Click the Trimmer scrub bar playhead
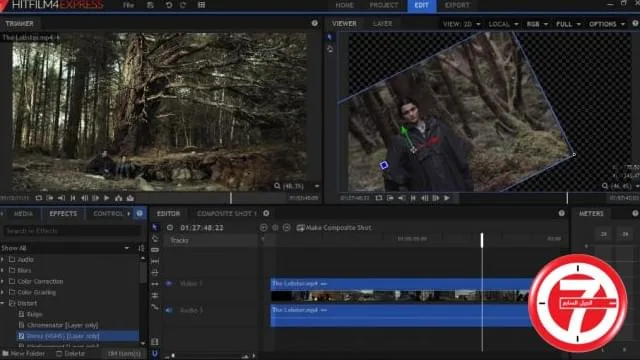Image resolution: width=640 pixels, height=360 pixels. point(231,198)
